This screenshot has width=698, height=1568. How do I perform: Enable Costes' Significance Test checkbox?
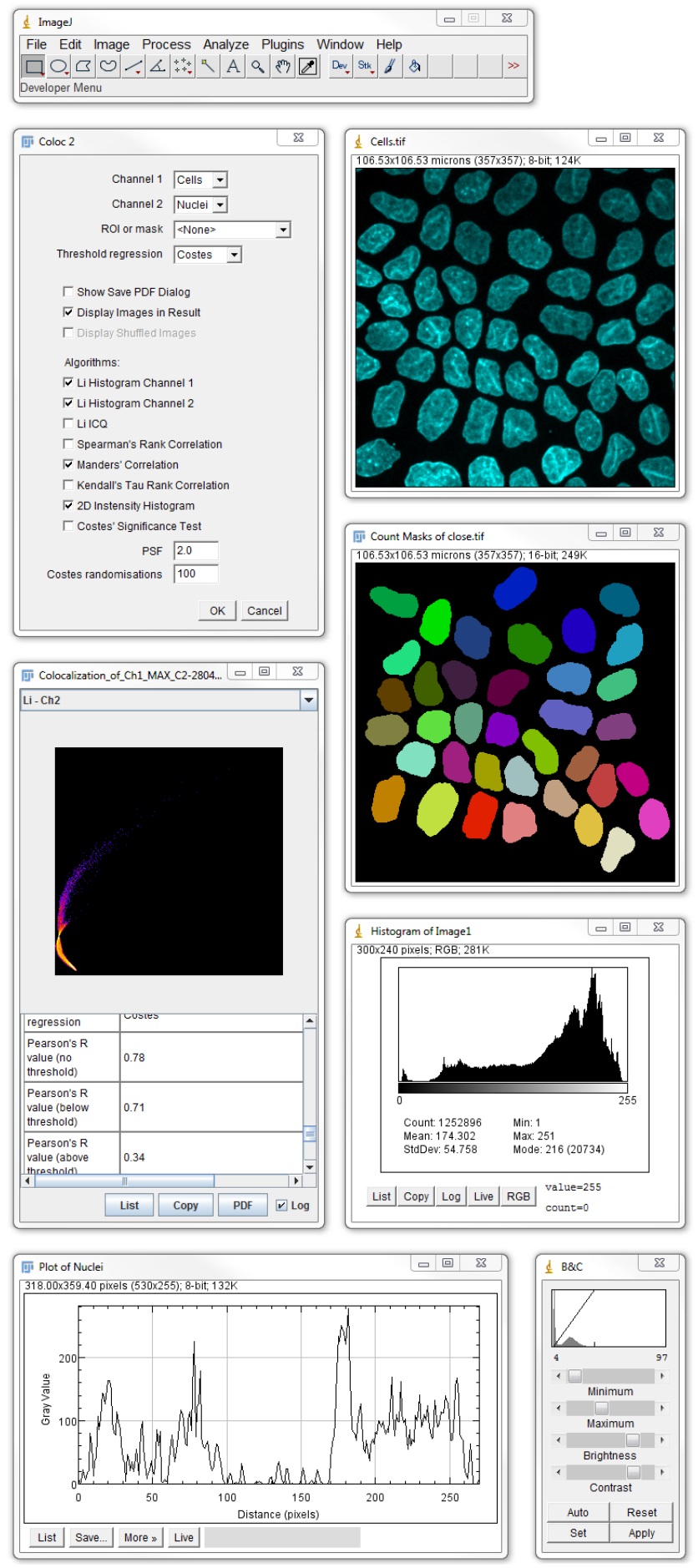[x=68, y=526]
